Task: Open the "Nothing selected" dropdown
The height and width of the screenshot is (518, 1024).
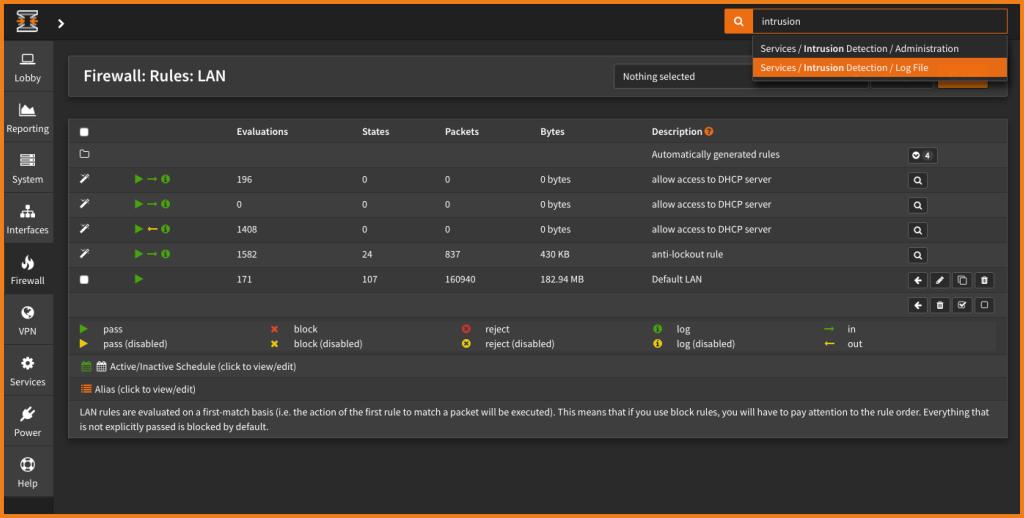Action: coord(690,77)
